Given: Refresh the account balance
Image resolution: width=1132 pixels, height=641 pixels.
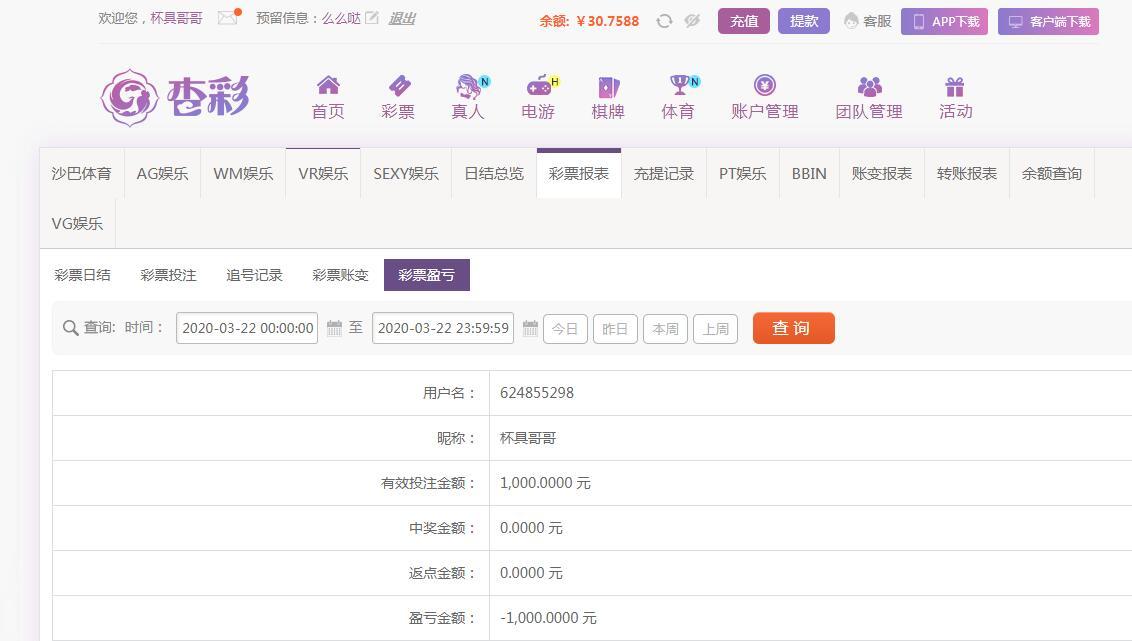Looking at the screenshot, I should coord(664,21).
